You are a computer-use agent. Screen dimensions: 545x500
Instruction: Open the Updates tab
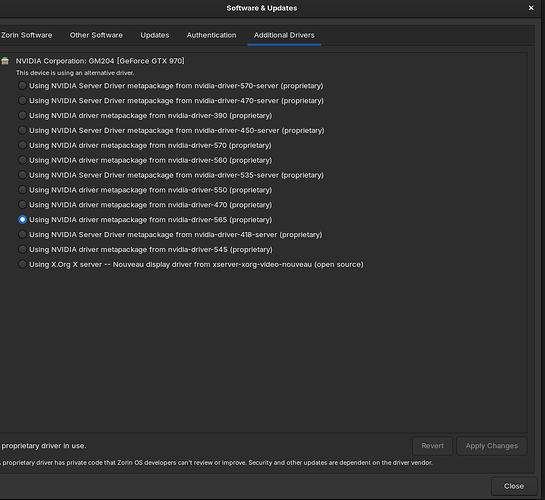(155, 35)
